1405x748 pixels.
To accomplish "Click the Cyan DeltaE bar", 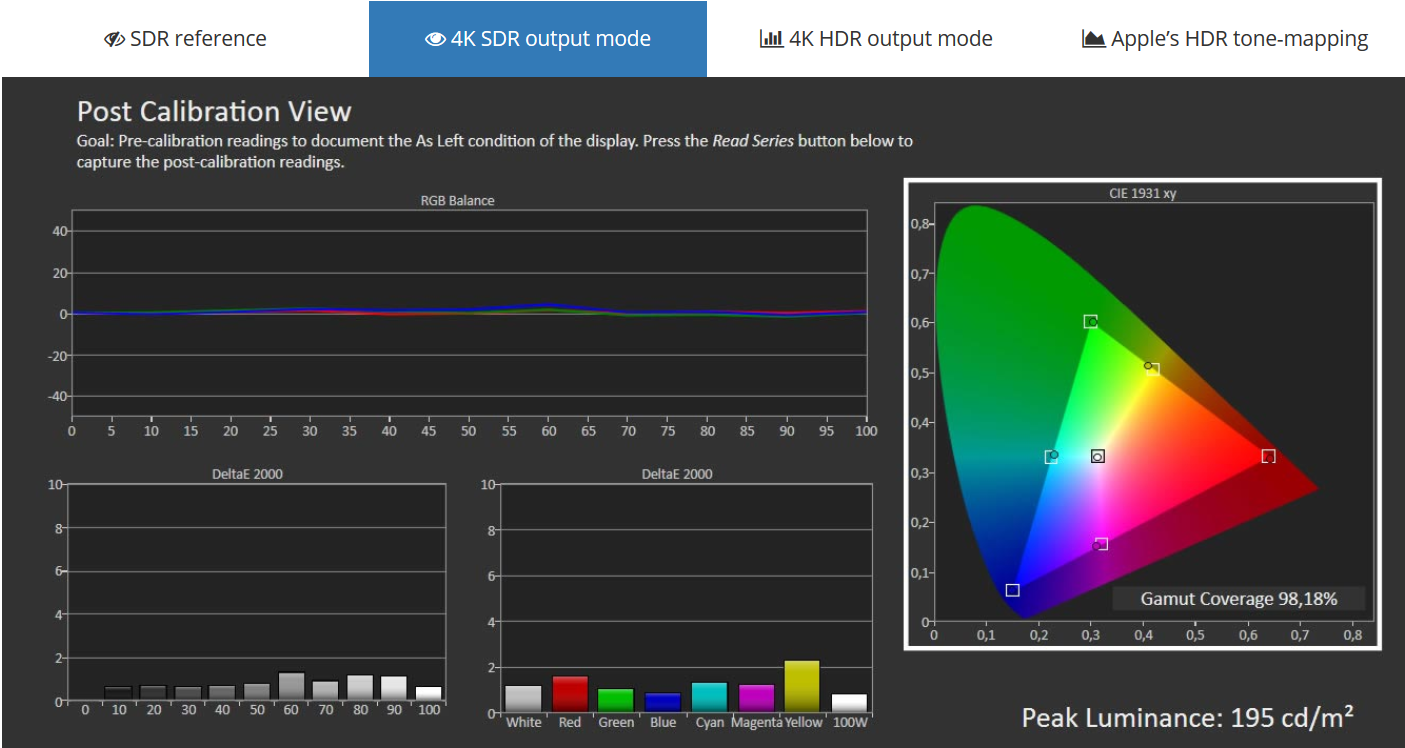I will click(709, 698).
